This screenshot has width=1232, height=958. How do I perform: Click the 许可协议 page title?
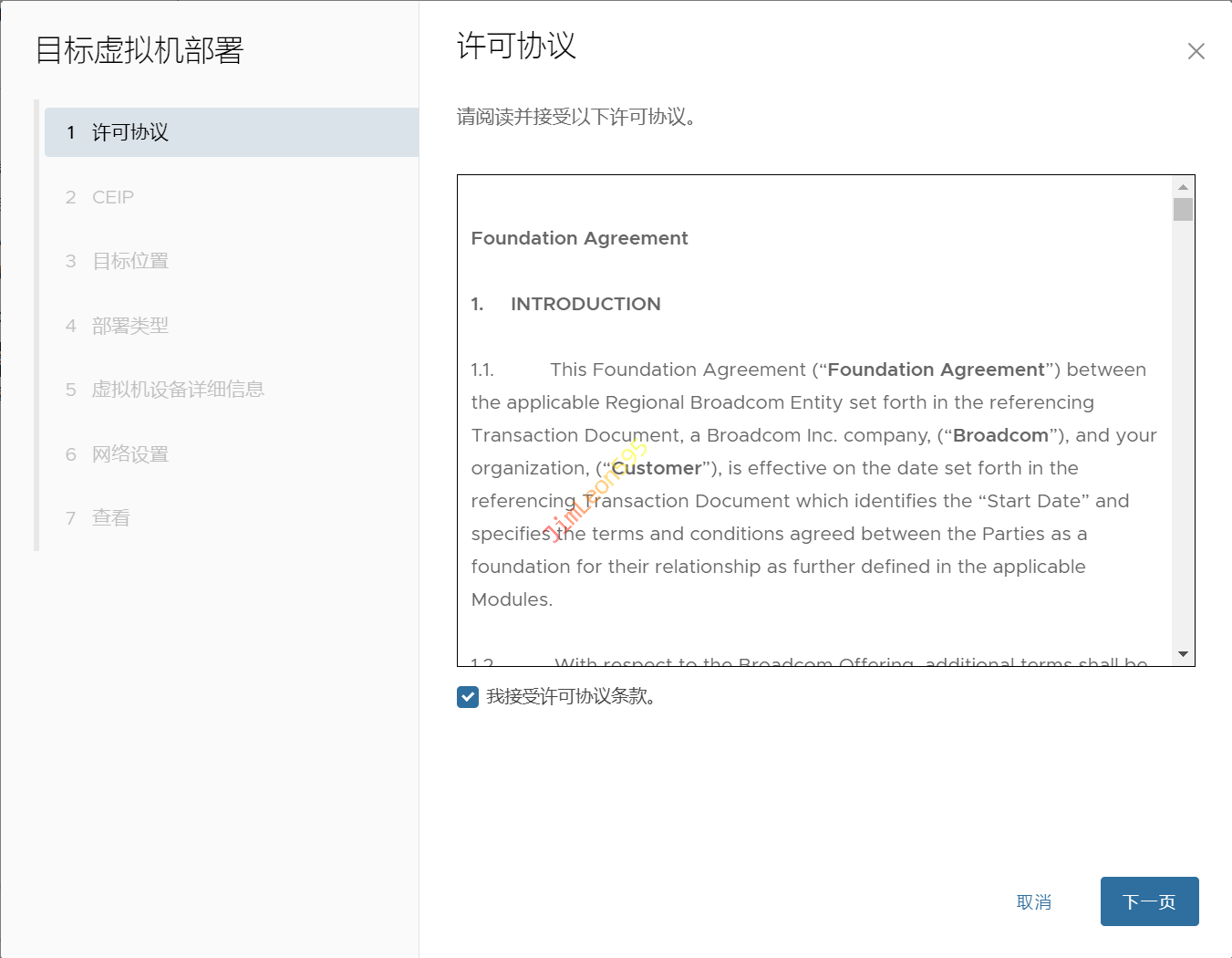(x=516, y=46)
